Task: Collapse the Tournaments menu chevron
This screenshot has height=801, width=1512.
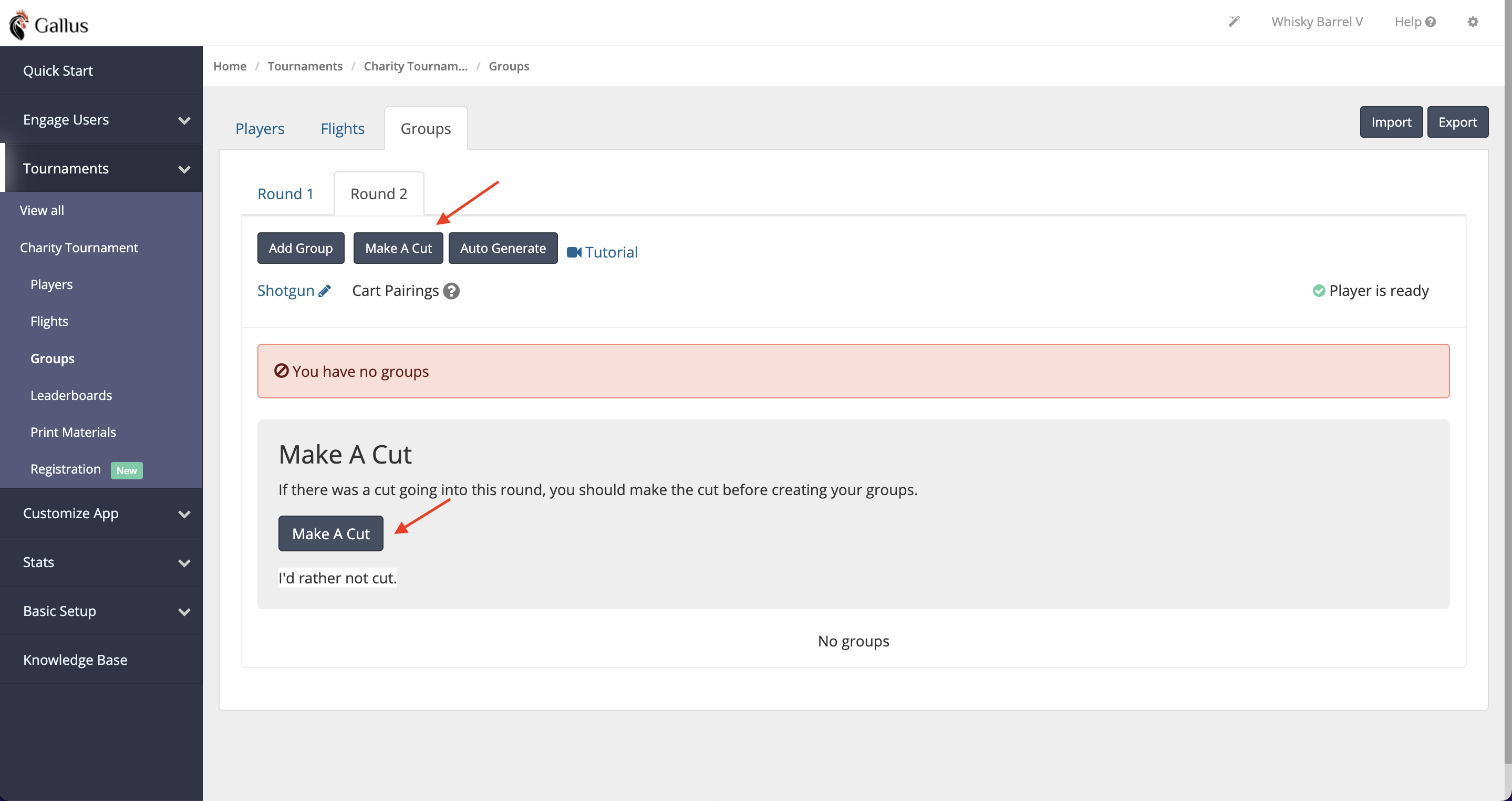Action: point(184,169)
